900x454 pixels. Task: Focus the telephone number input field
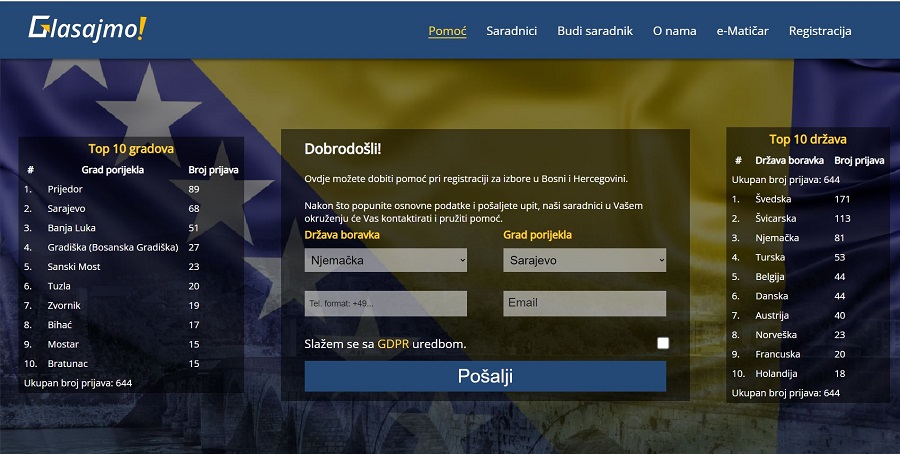pyautogui.click(x=386, y=303)
